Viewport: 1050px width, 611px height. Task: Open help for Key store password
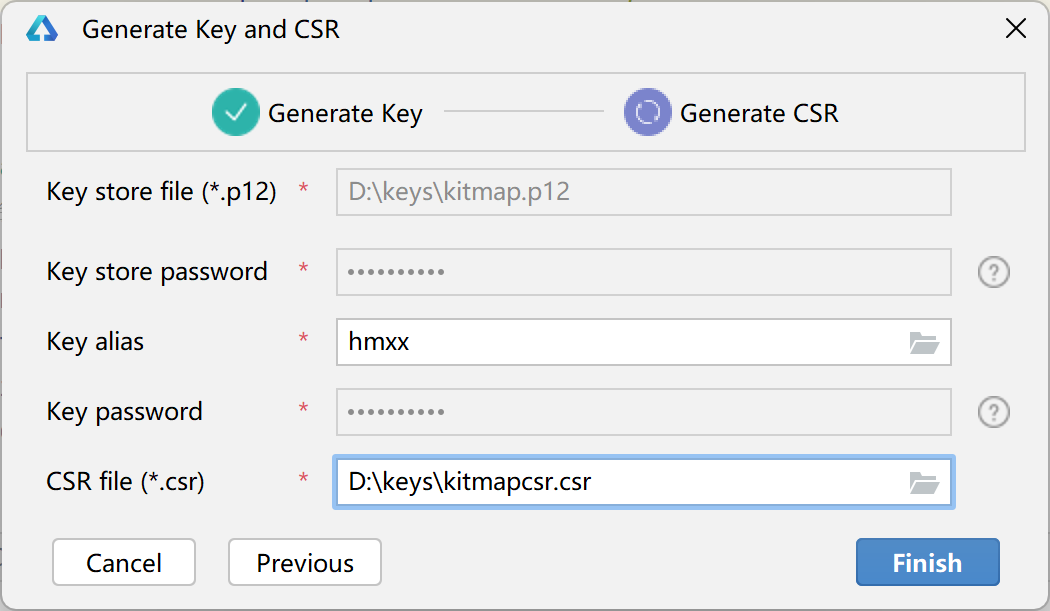[993, 272]
